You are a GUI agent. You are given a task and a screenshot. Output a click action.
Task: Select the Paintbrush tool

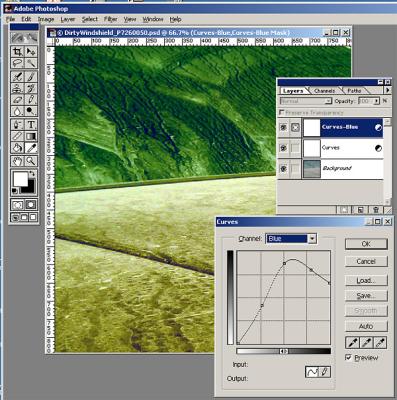[x=31, y=77]
